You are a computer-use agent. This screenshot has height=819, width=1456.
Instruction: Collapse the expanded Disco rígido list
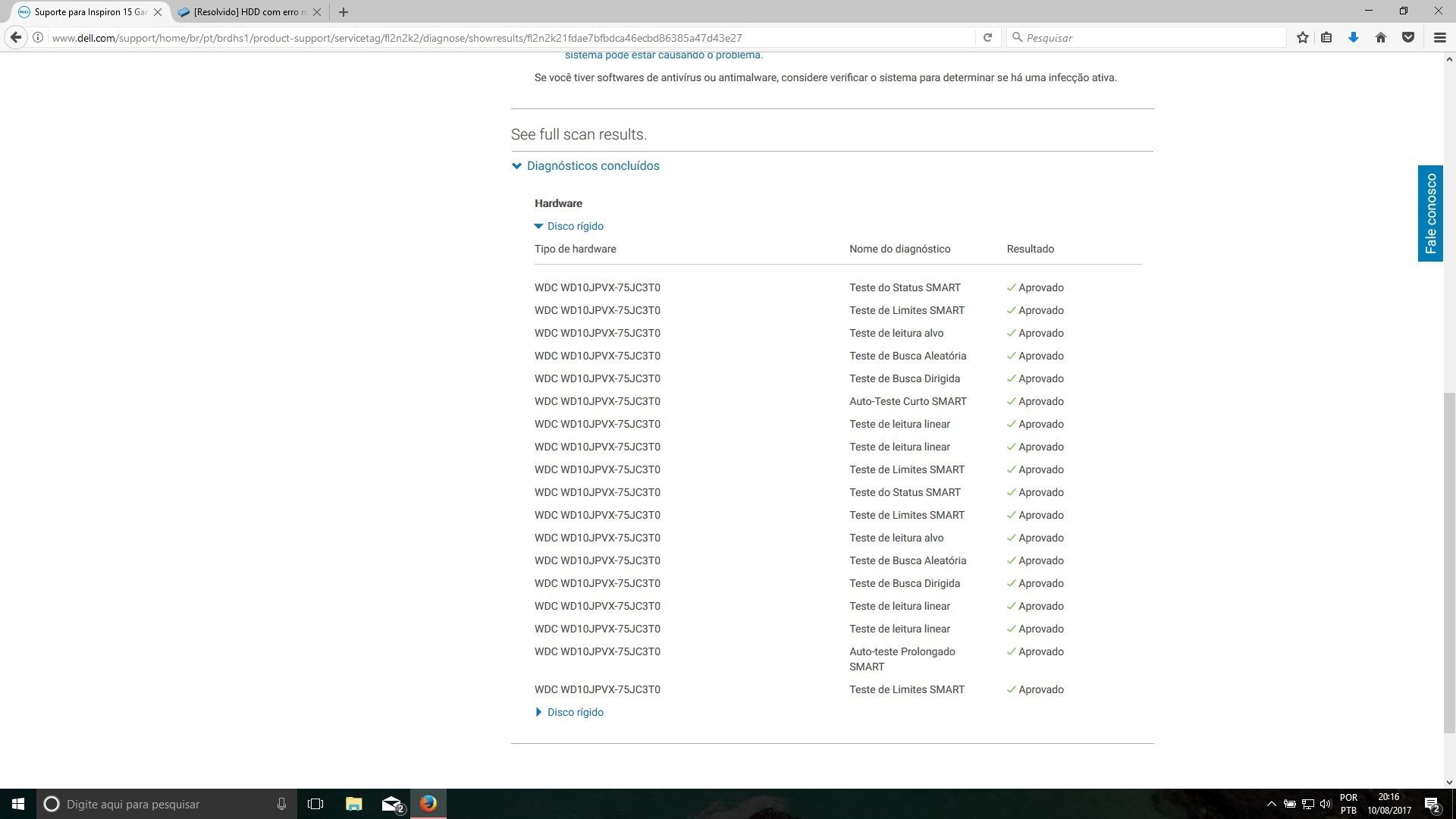[569, 226]
